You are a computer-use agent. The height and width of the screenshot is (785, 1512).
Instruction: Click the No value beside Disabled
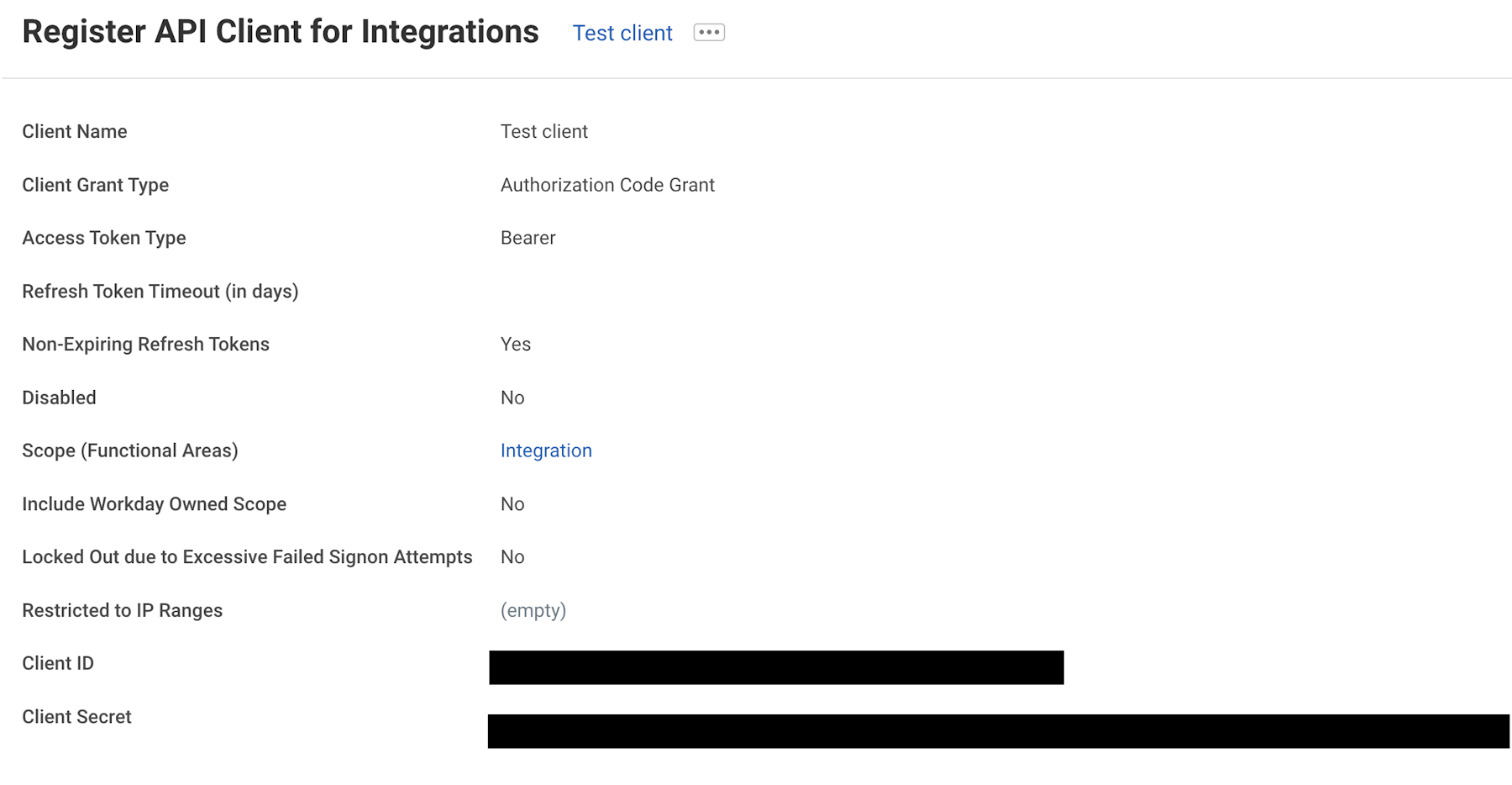pos(512,398)
